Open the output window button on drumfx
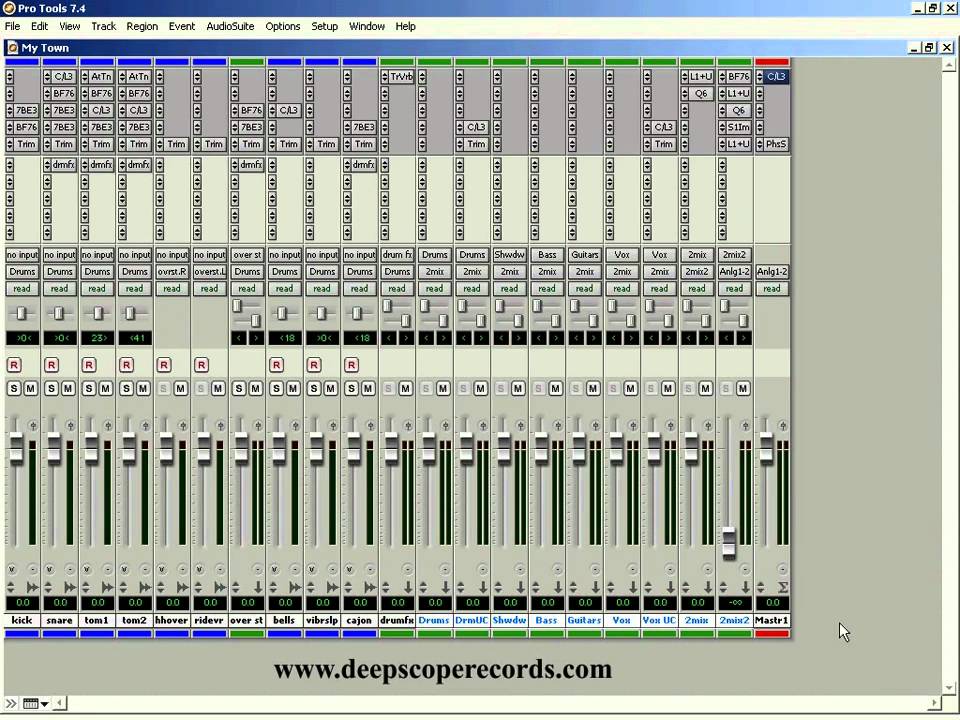960x720 pixels. point(408,426)
